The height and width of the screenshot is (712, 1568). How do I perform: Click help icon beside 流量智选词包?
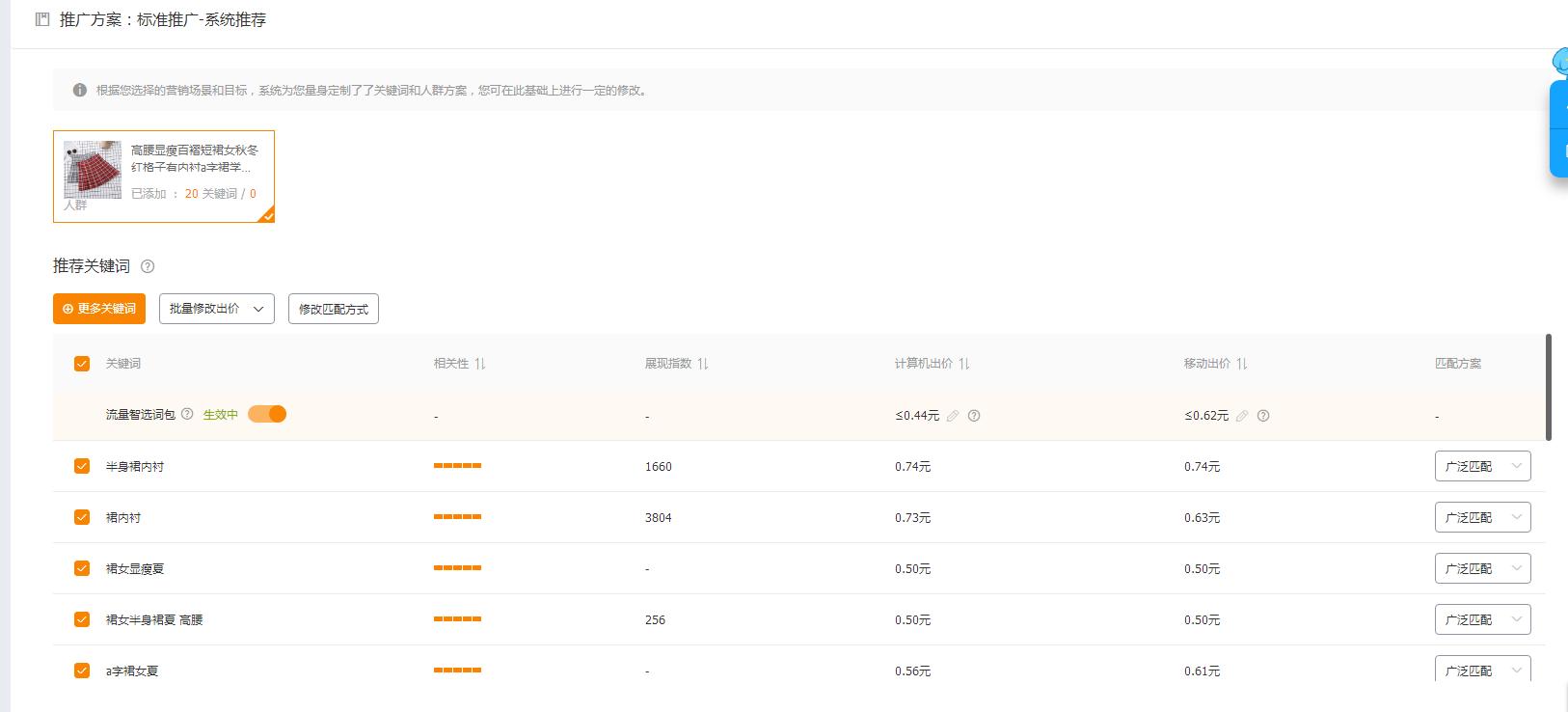click(187, 414)
